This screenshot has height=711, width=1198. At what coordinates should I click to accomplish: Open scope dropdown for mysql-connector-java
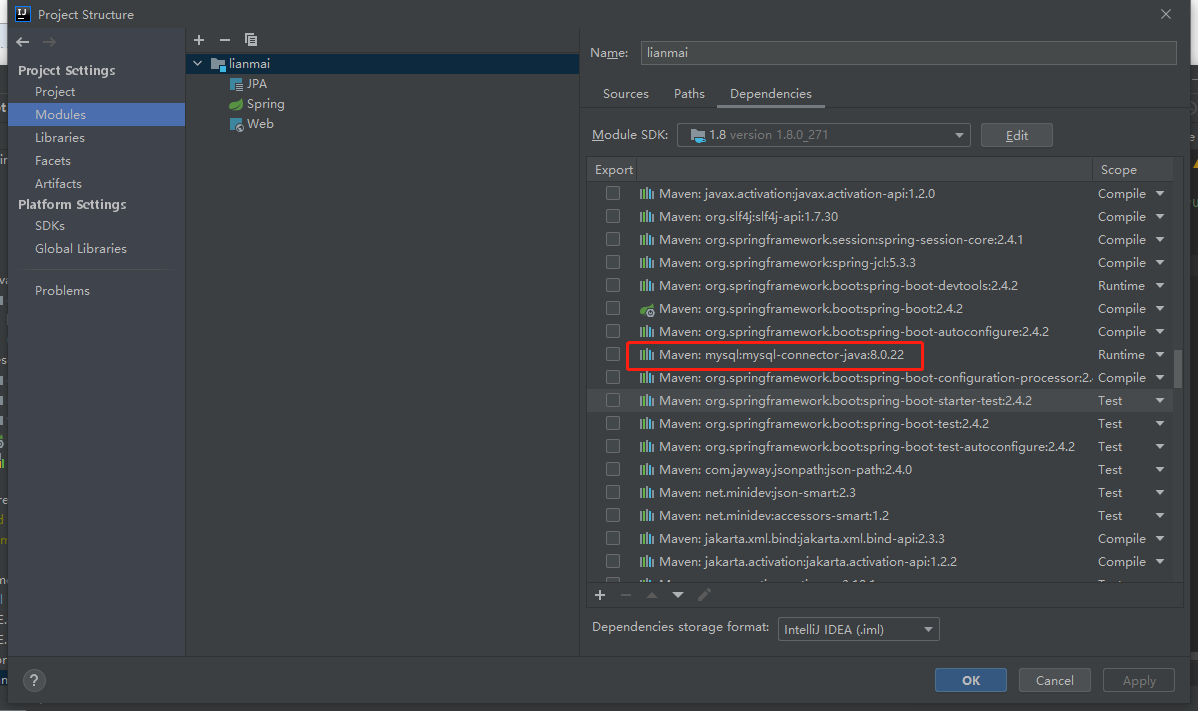click(x=1160, y=354)
